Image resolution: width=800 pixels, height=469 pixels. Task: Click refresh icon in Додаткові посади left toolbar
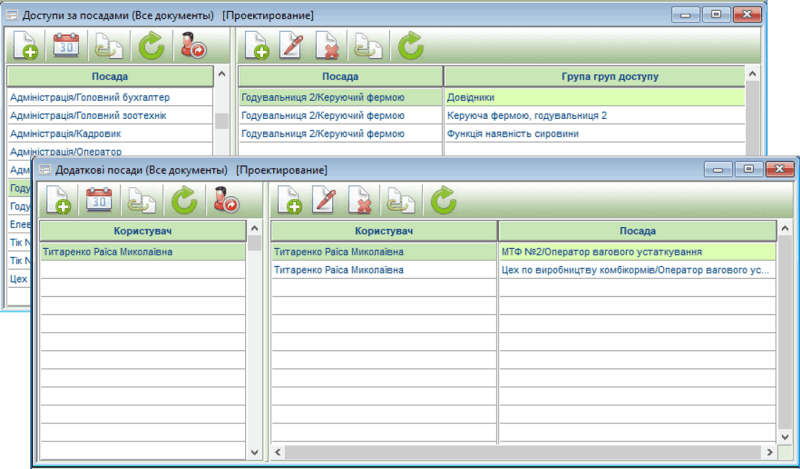tap(183, 201)
